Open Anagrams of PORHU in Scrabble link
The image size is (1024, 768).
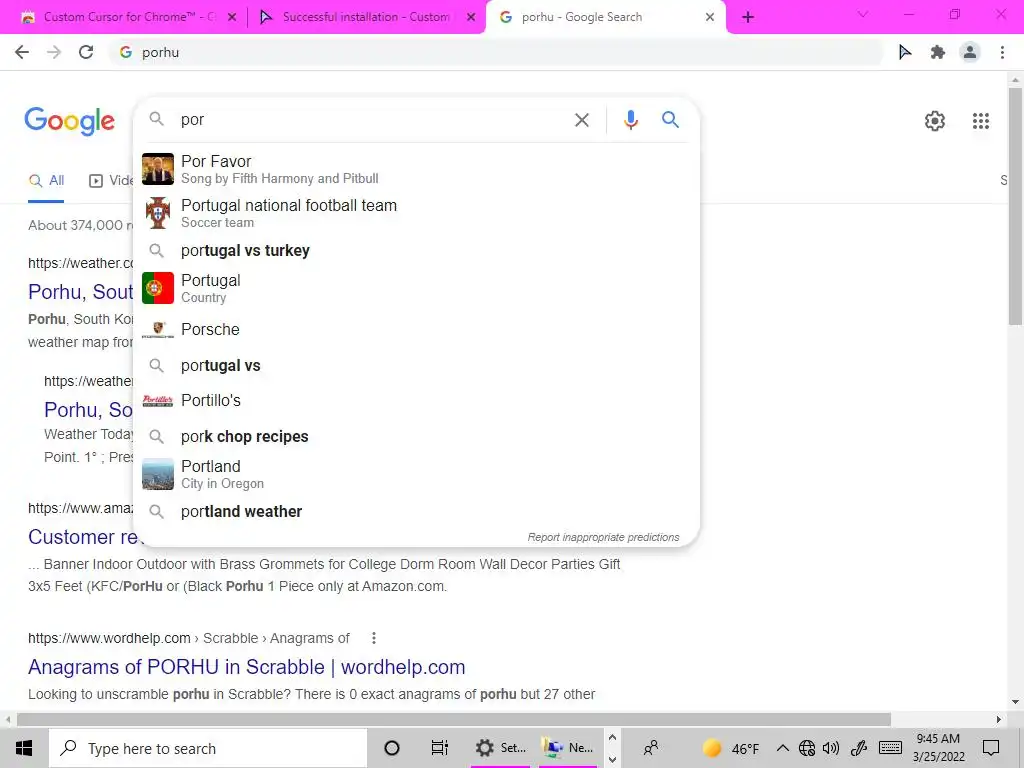tap(246, 667)
